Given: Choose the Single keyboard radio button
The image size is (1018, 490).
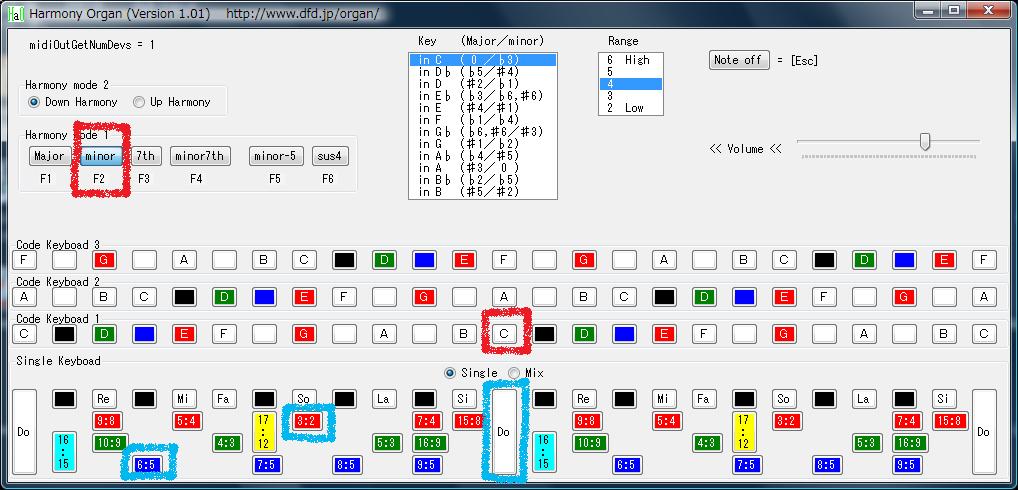Looking at the screenshot, I should point(451,373).
